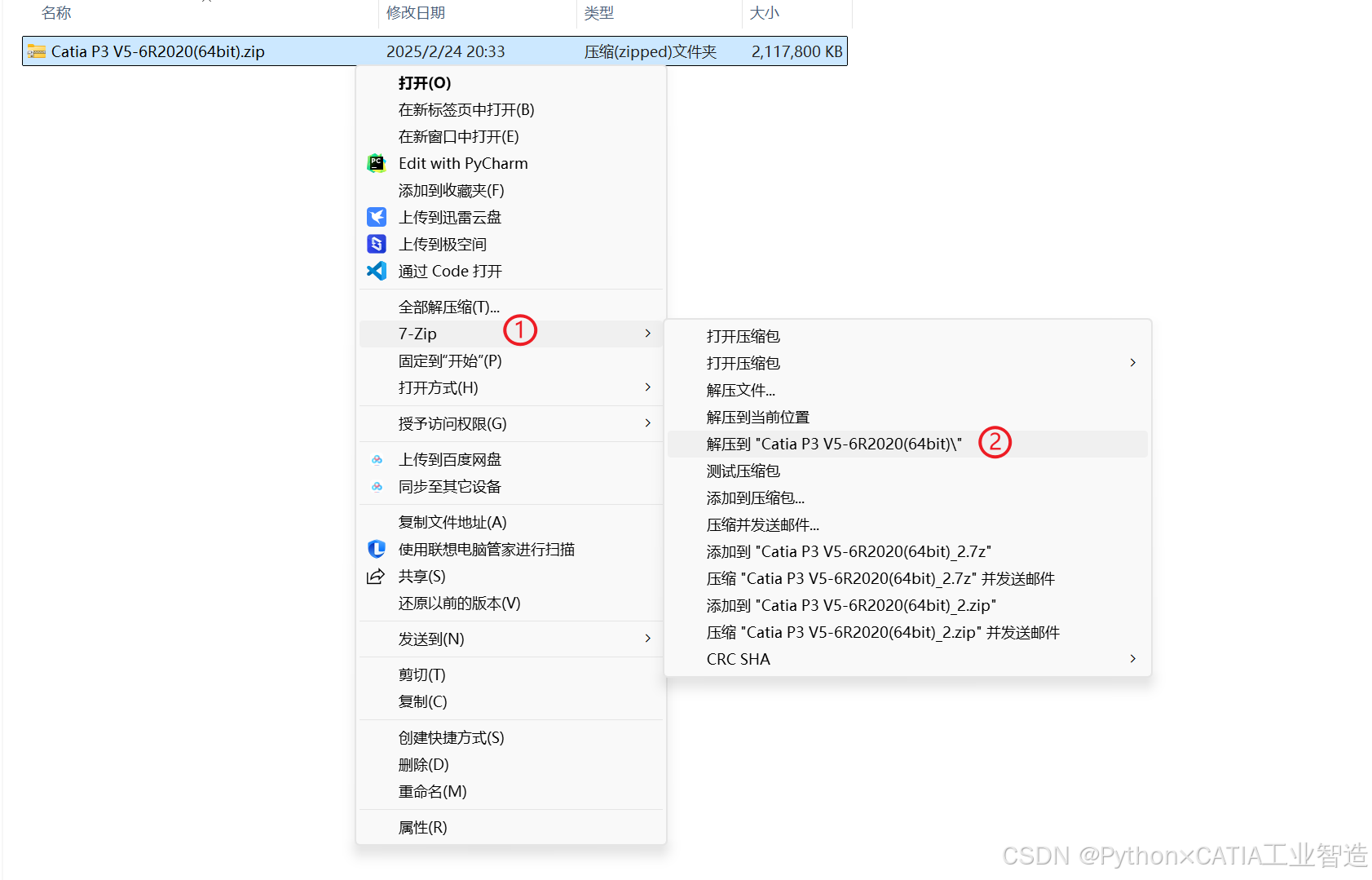
Task: Choose 上传到百度网盘
Action: pos(511,460)
